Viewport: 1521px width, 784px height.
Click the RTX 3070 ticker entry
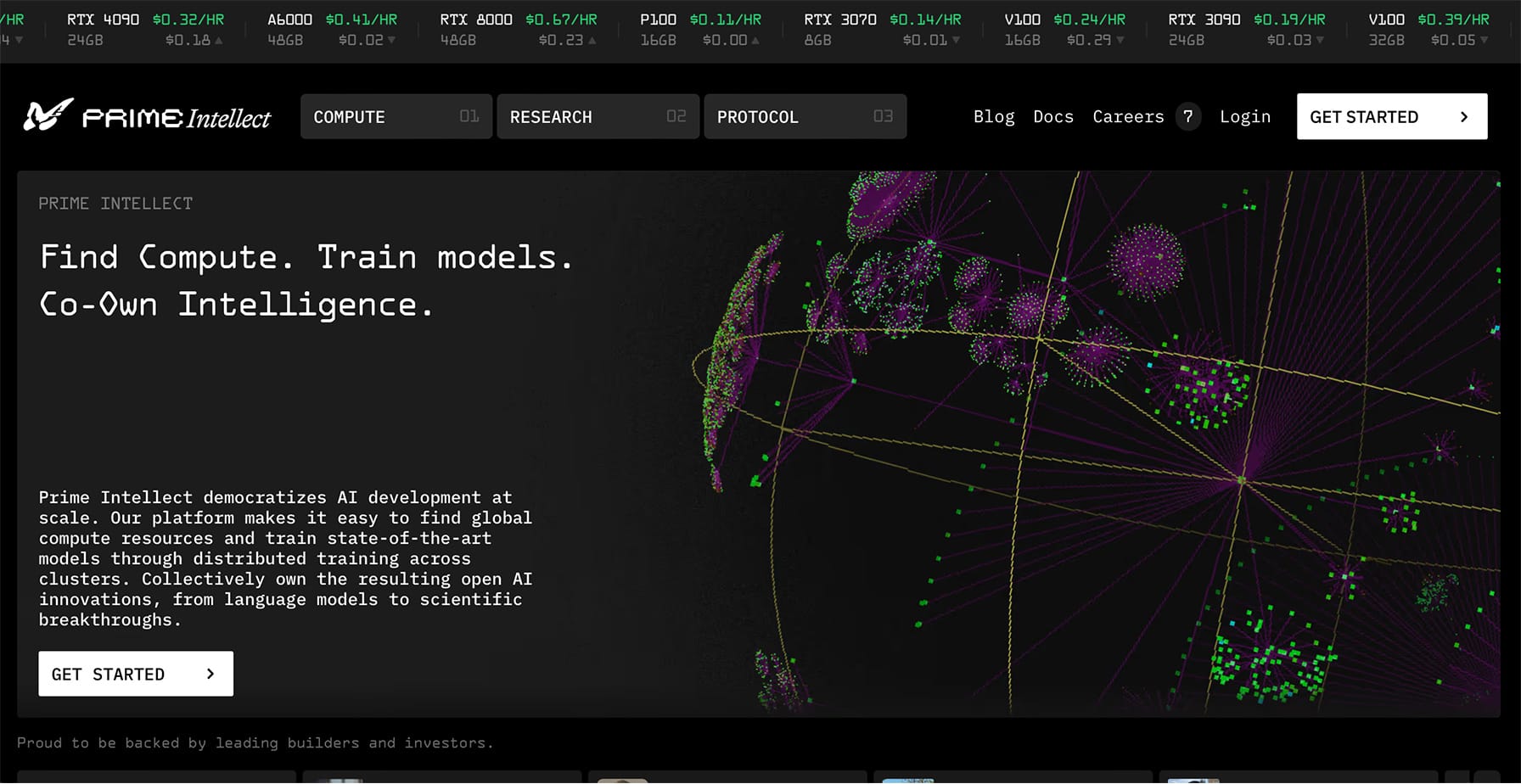[x=883, y=30]
